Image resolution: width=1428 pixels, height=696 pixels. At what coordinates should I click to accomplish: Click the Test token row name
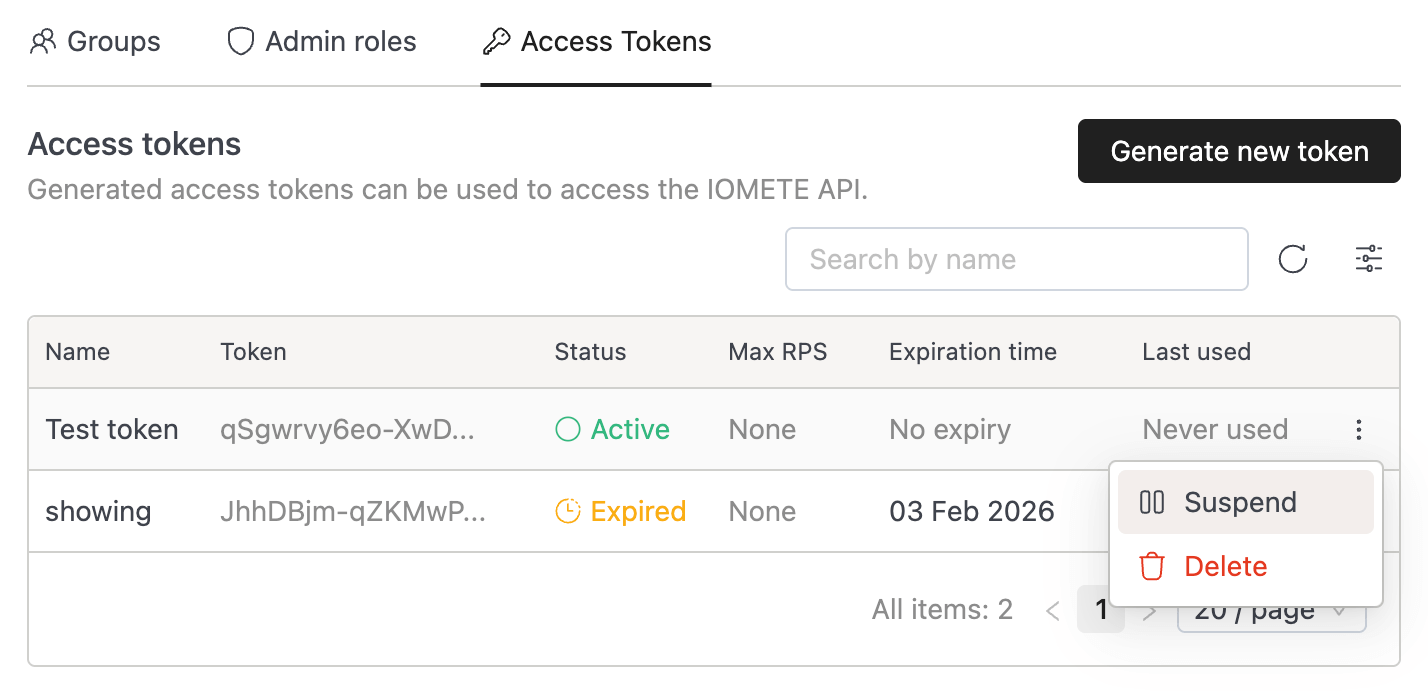click(x=112, y=430)
